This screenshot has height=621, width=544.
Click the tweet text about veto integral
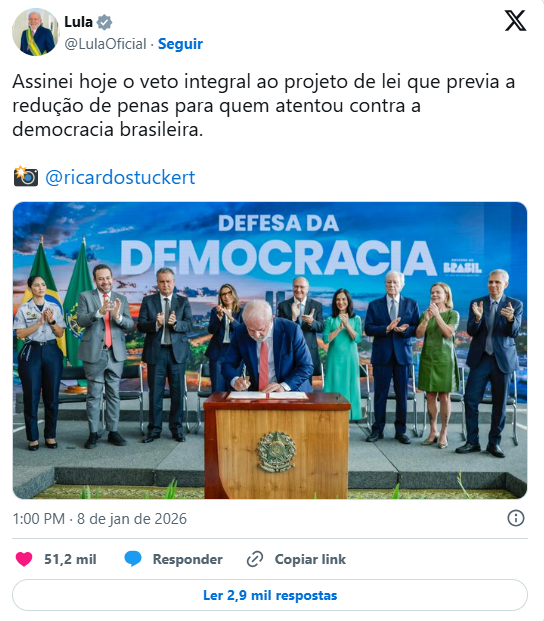click(263, 105)
